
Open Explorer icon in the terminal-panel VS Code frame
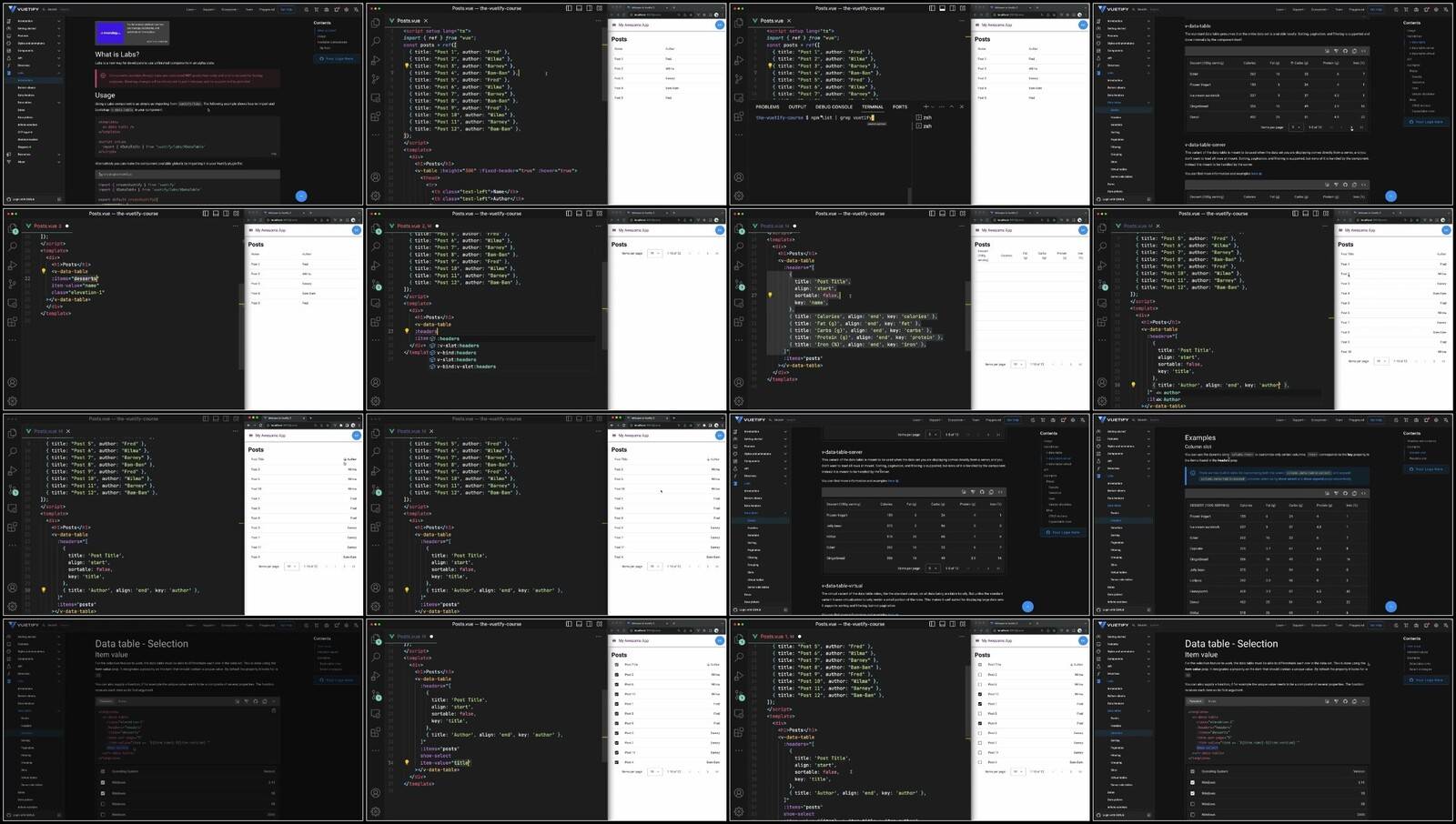coord(739,23)
